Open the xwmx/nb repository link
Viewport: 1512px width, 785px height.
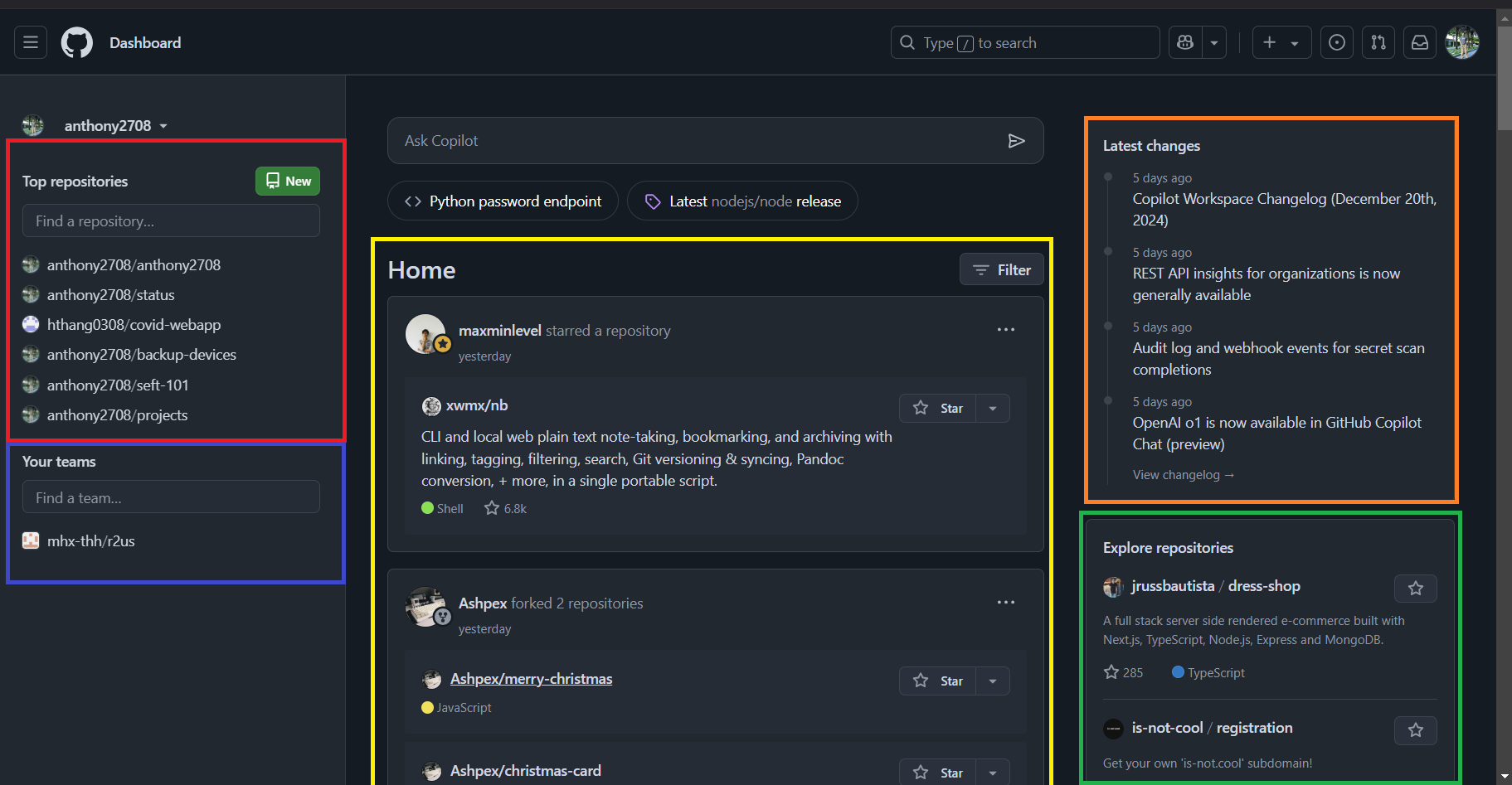(x=477, y=405)
